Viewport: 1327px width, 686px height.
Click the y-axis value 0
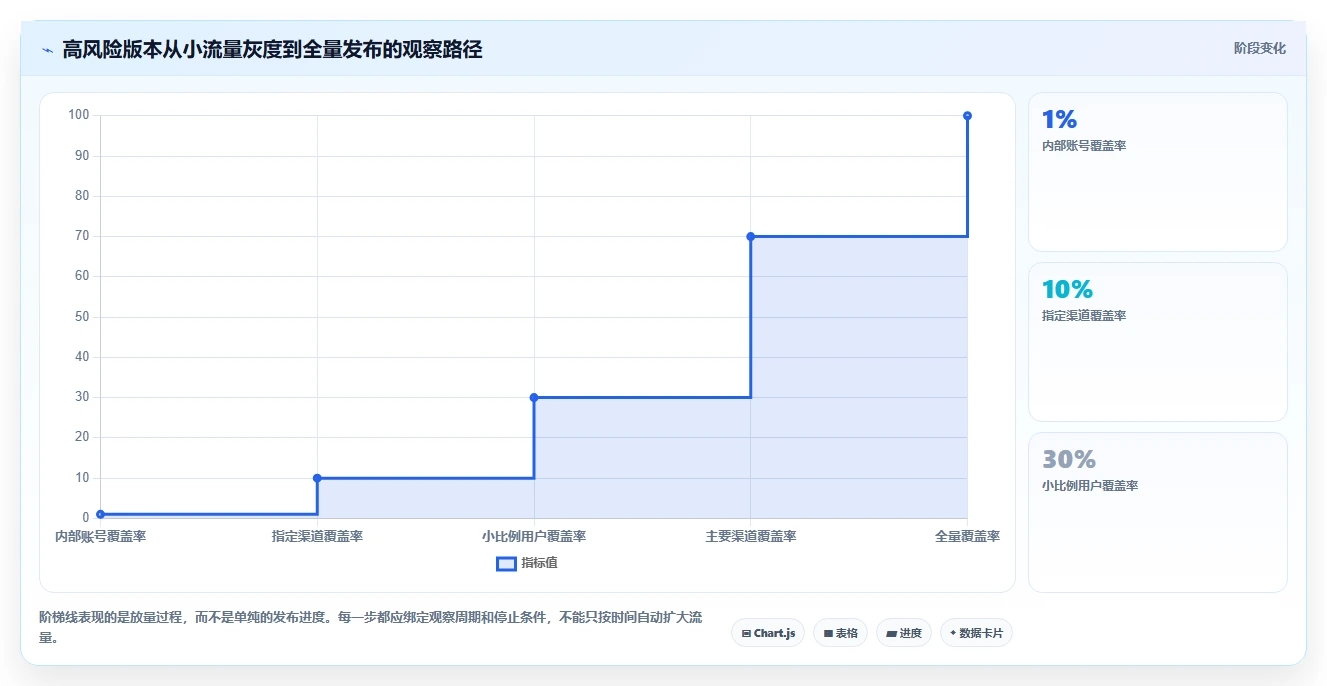pos(86,518)
